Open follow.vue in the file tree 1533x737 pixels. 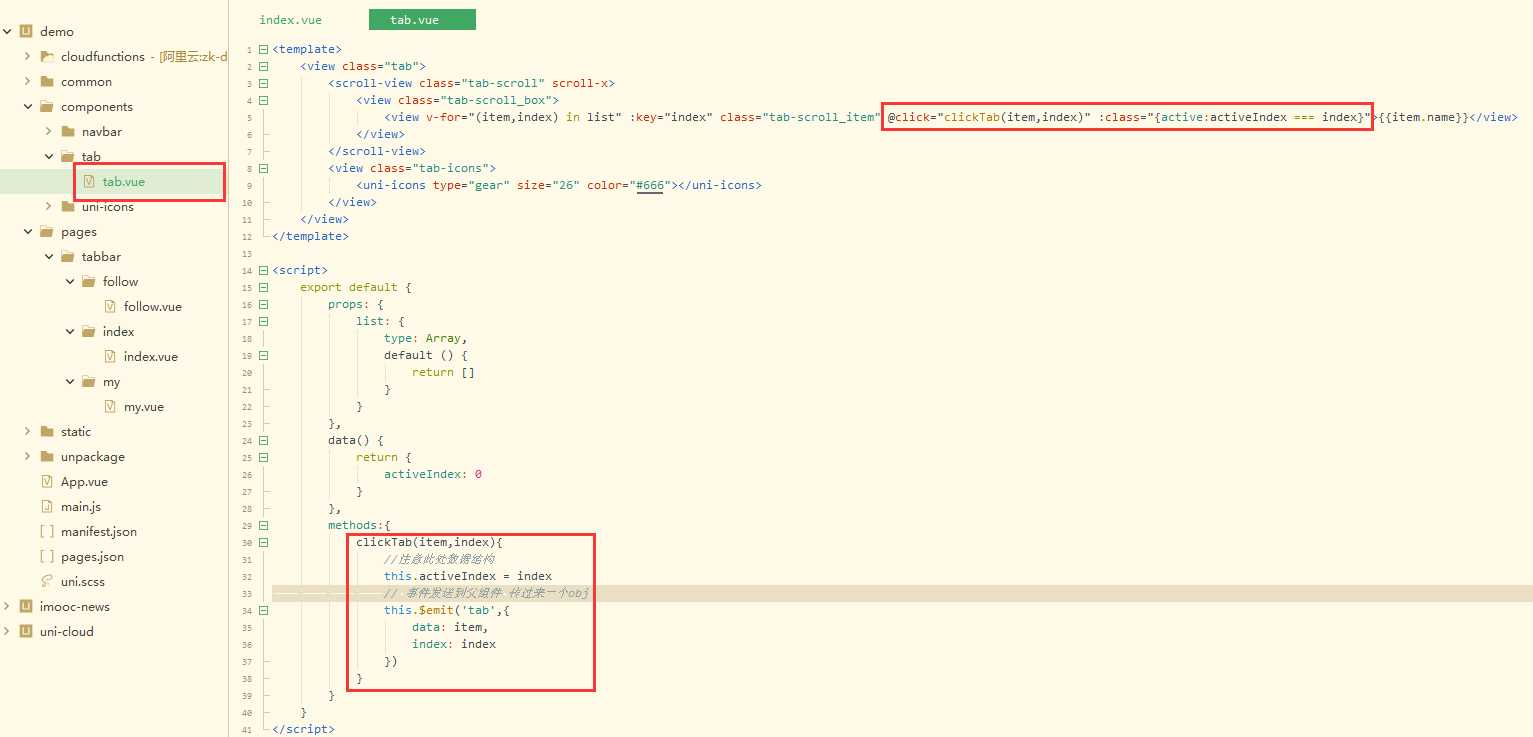tap(152, 307)
